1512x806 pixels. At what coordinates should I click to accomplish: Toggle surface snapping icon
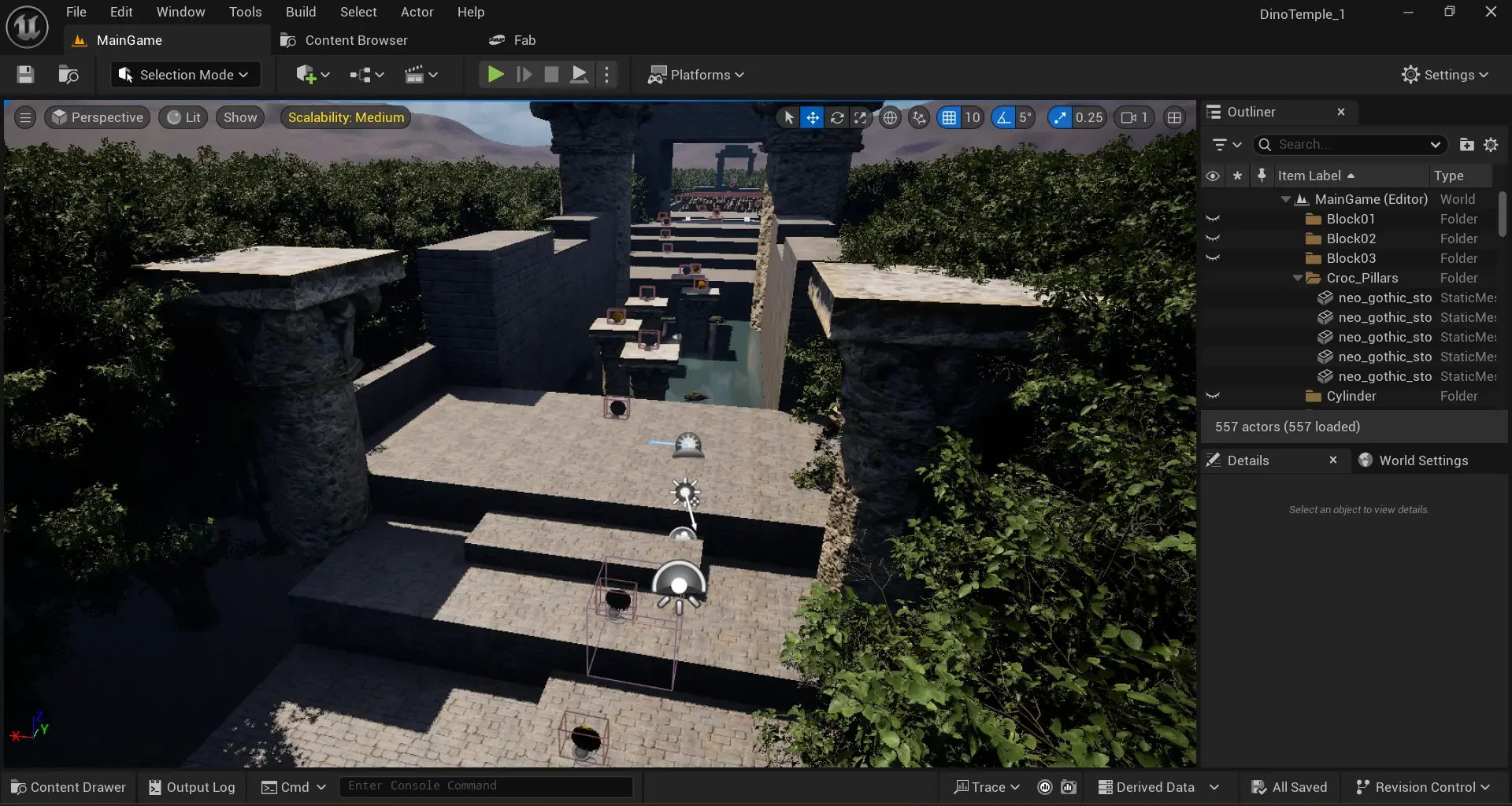[919, 117]
